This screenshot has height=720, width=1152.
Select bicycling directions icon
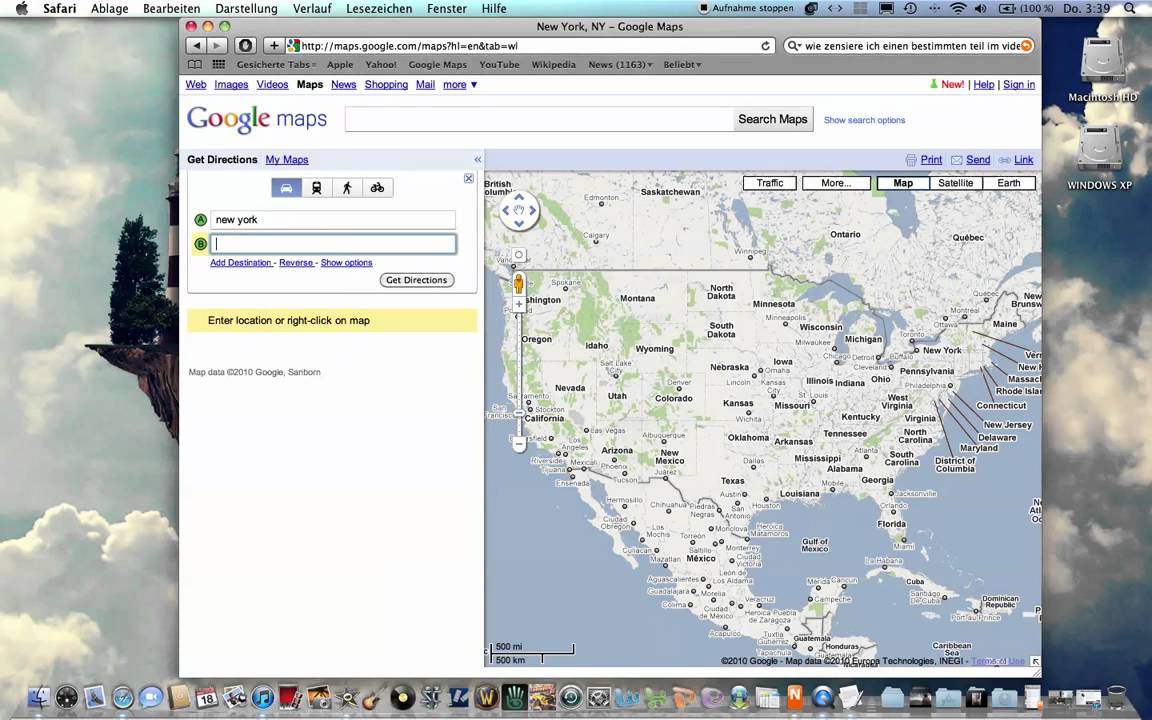378,188
